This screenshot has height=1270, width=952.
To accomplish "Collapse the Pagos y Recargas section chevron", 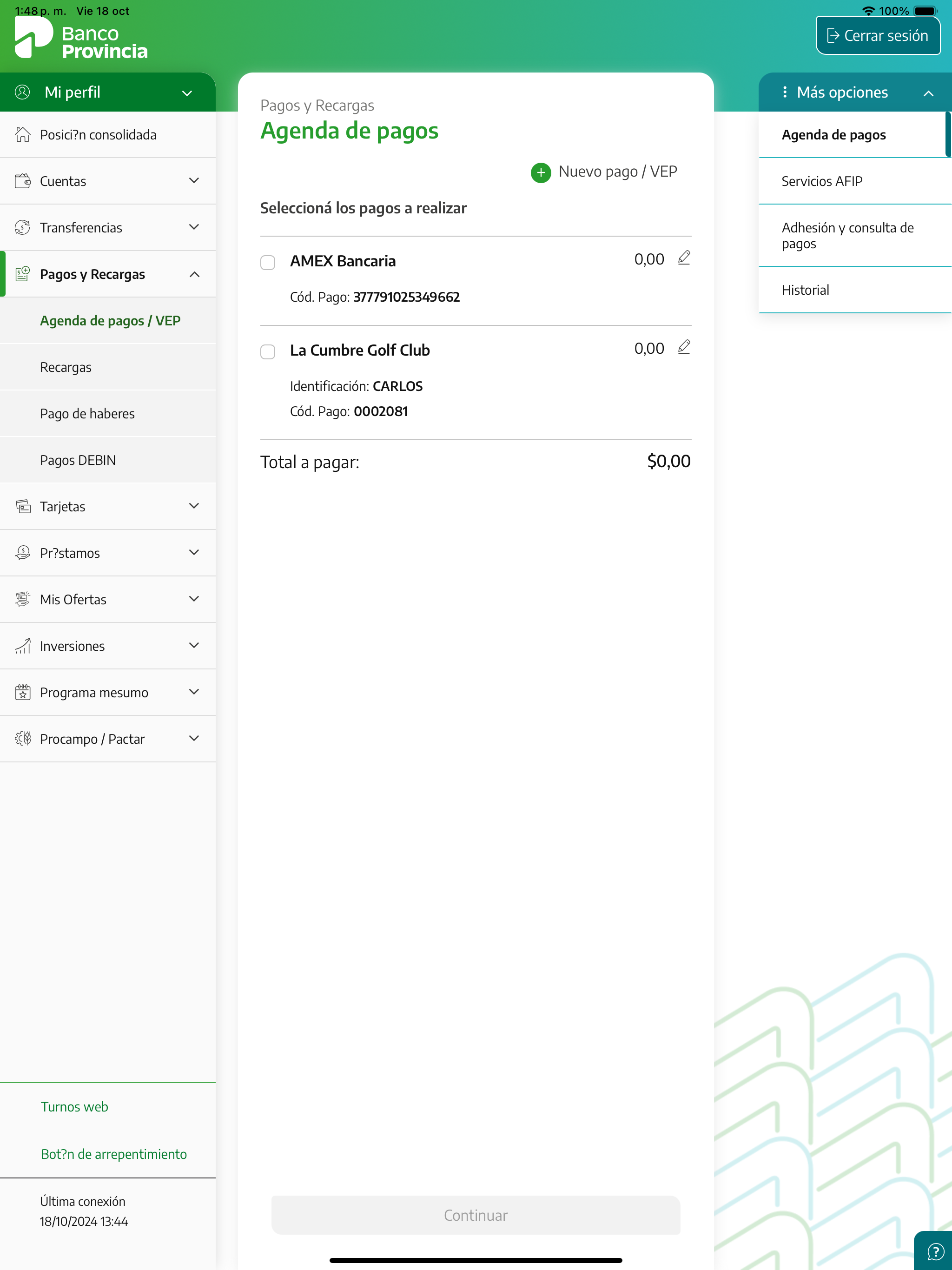I will point(194,274).
